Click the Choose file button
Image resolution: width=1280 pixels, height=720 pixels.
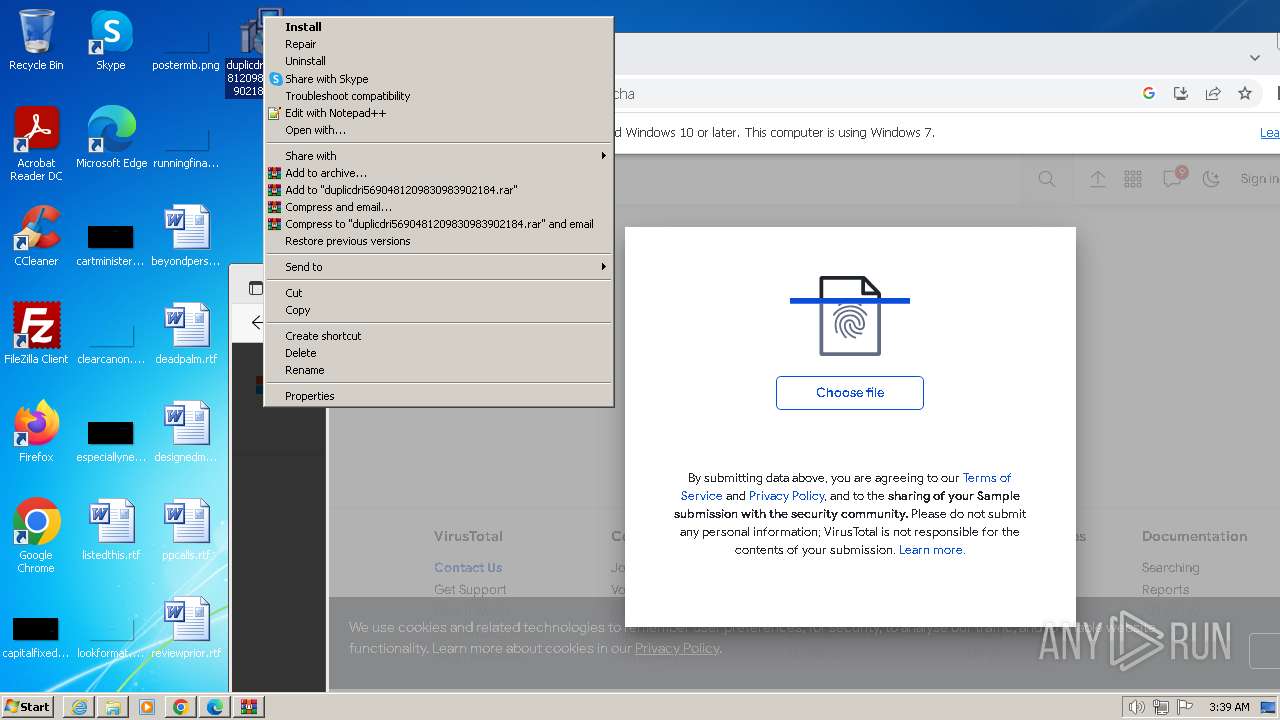pos(850,393)
